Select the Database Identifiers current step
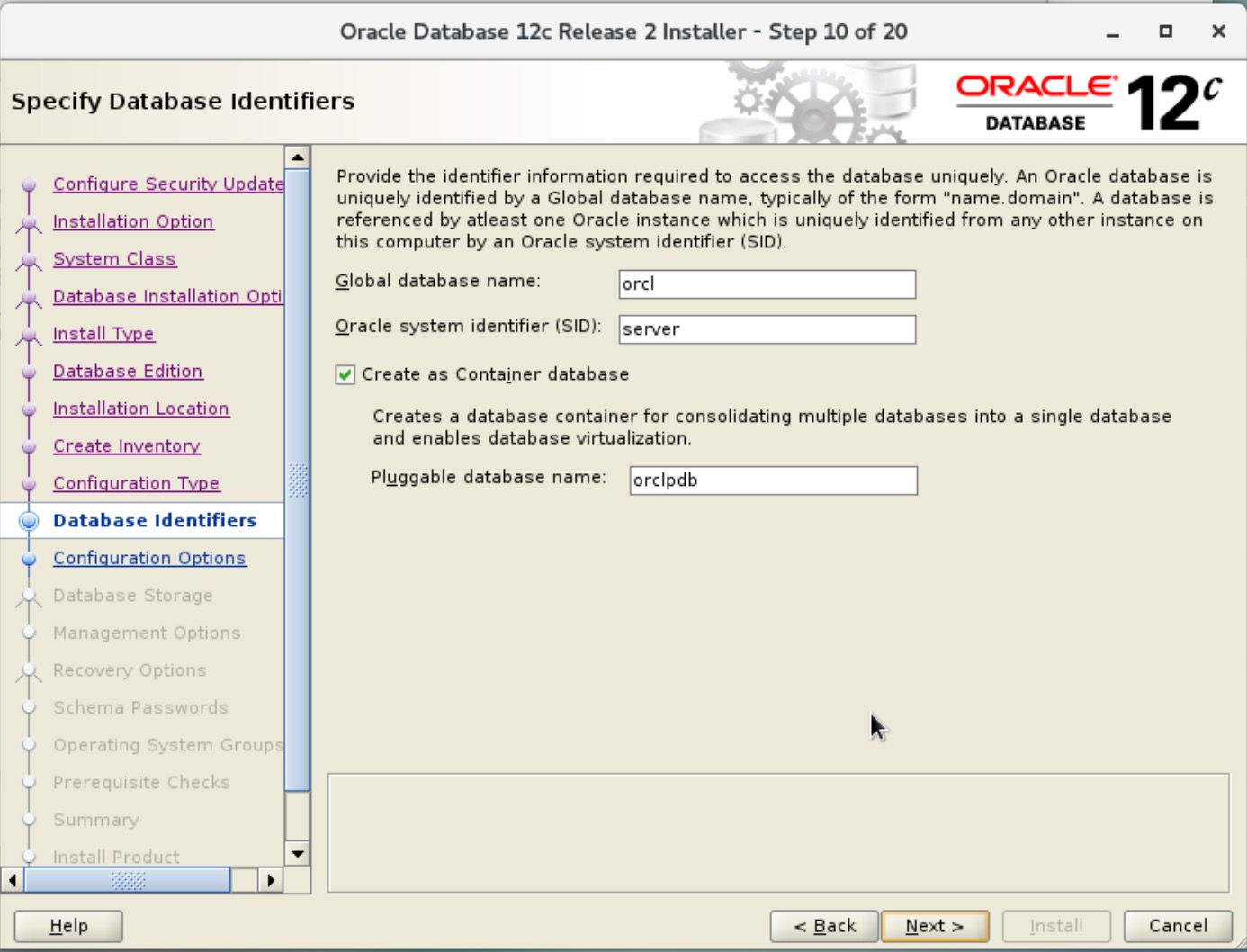The width and height of the screenshot is (1247, 952). [x=155, y=521]
